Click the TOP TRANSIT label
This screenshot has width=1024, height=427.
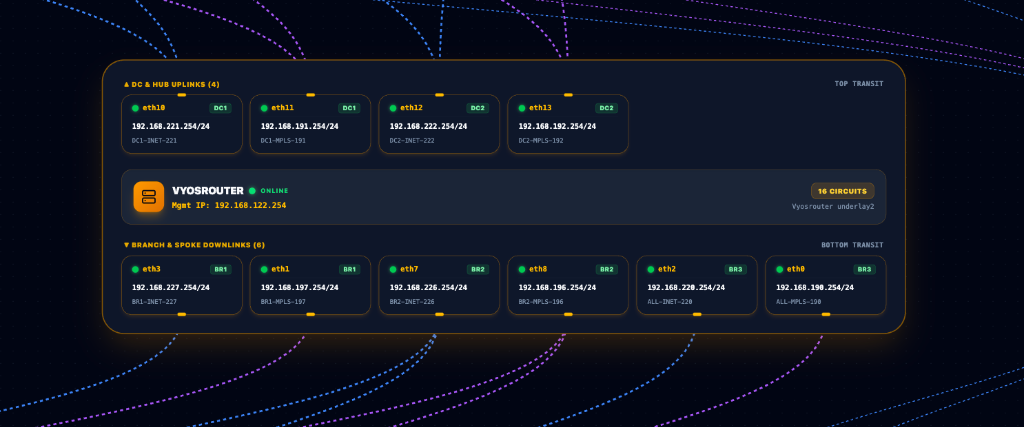tap(859, 84)
